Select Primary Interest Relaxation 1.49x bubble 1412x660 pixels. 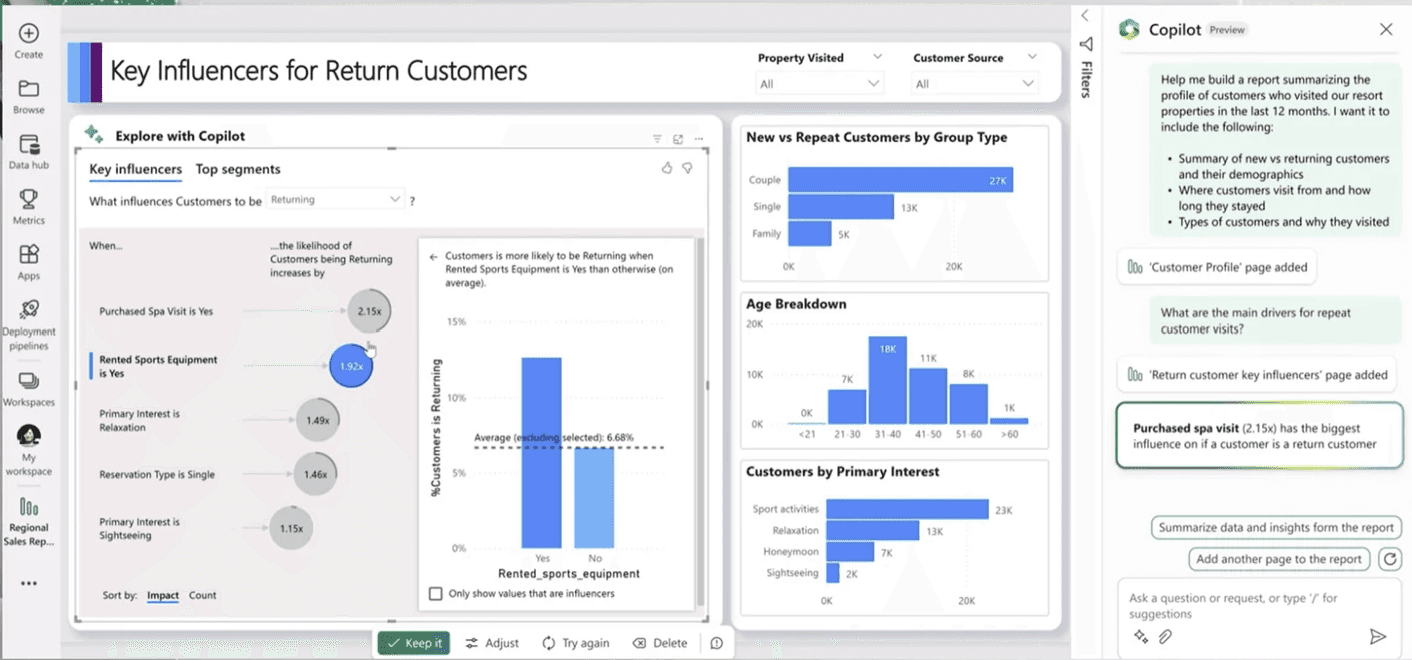pyautogui.click(x=318, y=420)
